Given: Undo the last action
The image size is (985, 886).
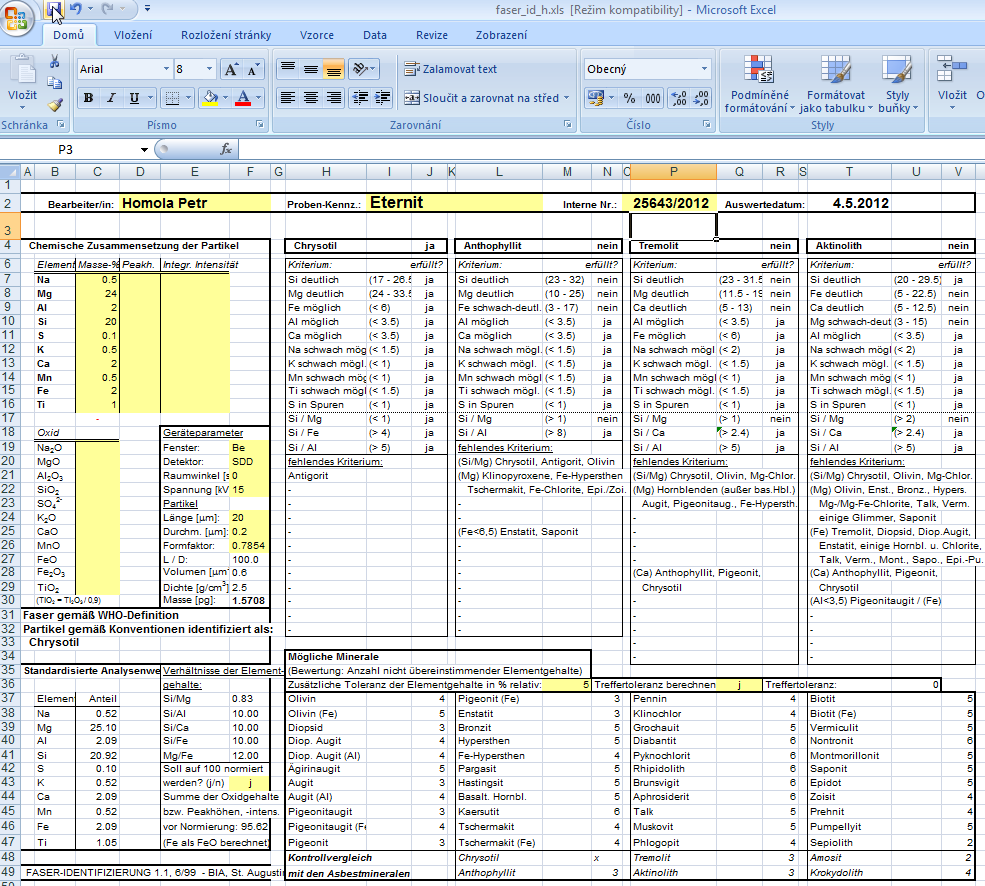Looking at the screenshot, I should [76, 9].
